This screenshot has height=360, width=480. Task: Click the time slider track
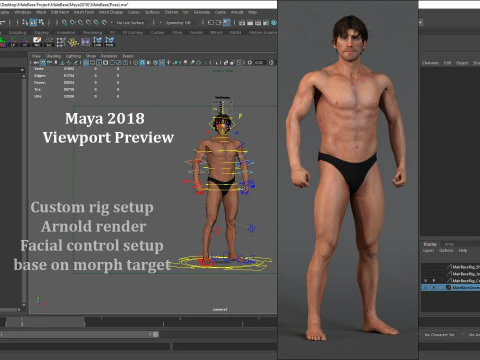[x=138, y=322]
